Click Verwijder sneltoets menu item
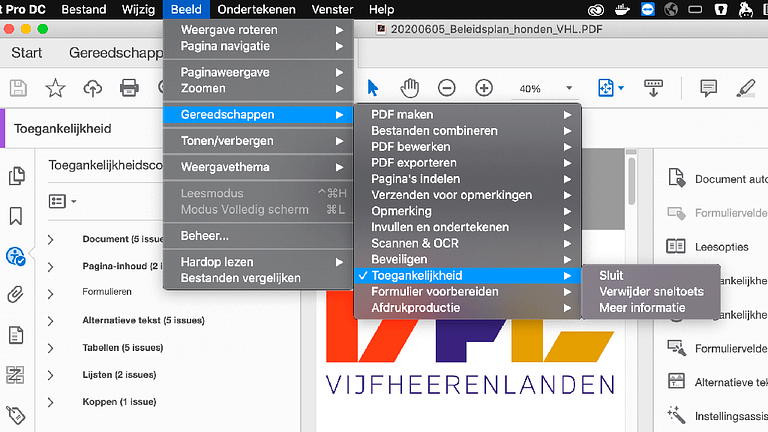The height and width of the screenshot is (432, 768). point(651,291)
